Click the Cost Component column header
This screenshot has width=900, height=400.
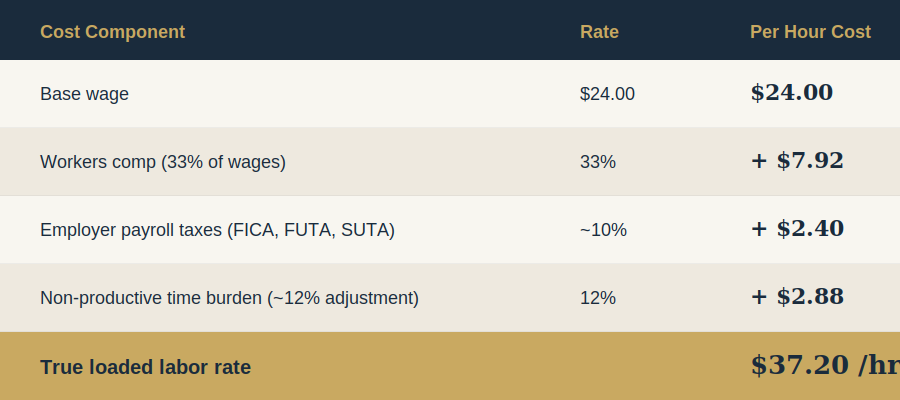click(112, 32)
